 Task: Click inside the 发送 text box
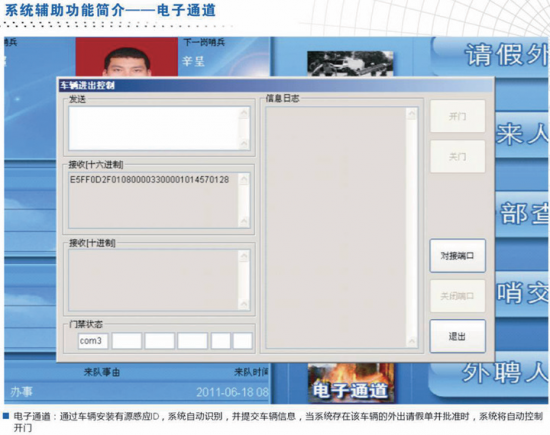pos(154,128)
